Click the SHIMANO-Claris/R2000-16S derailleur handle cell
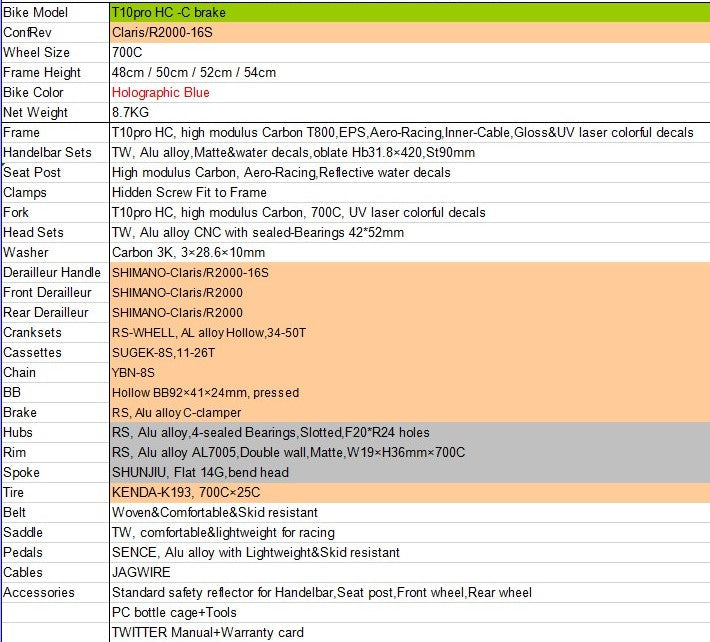Screen dimensions: 710x642 tap(410, 273)
